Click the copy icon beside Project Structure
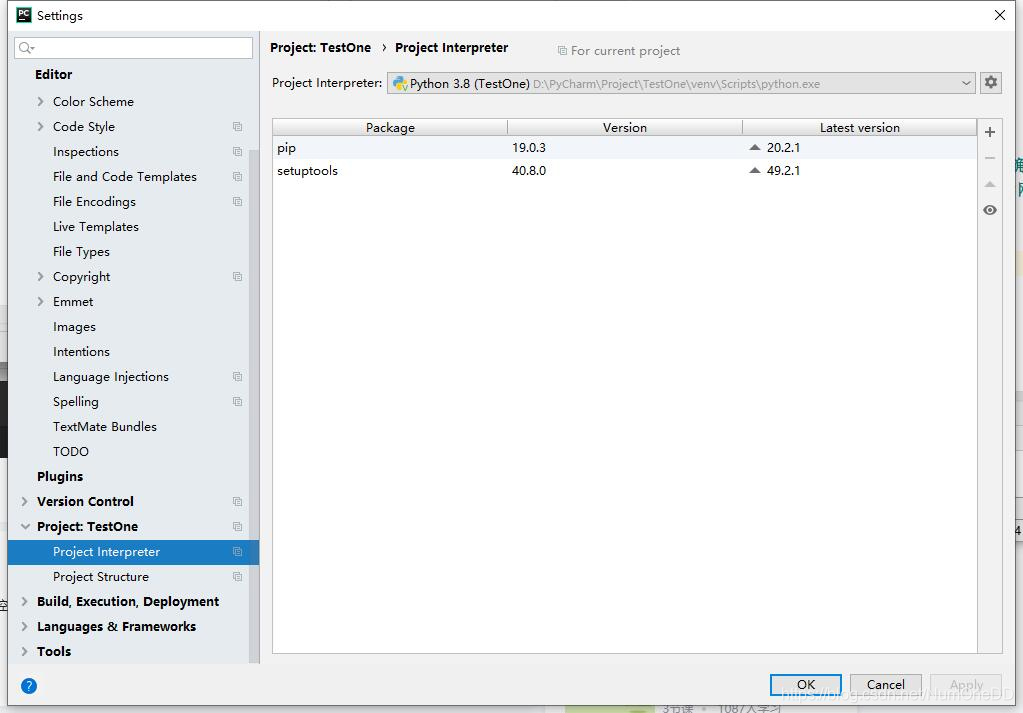 (237, 577)
